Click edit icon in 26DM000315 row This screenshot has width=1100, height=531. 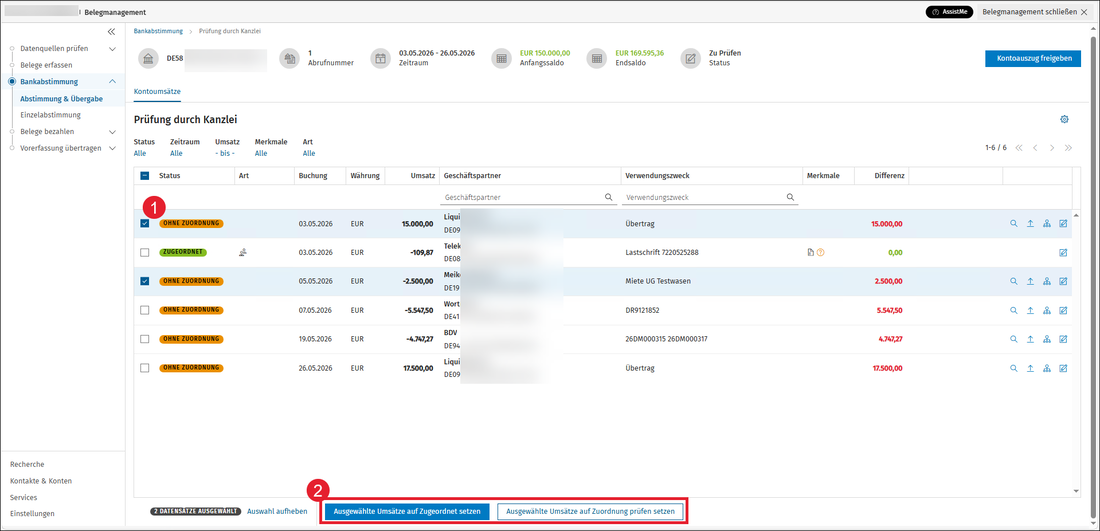(1063, 339)
